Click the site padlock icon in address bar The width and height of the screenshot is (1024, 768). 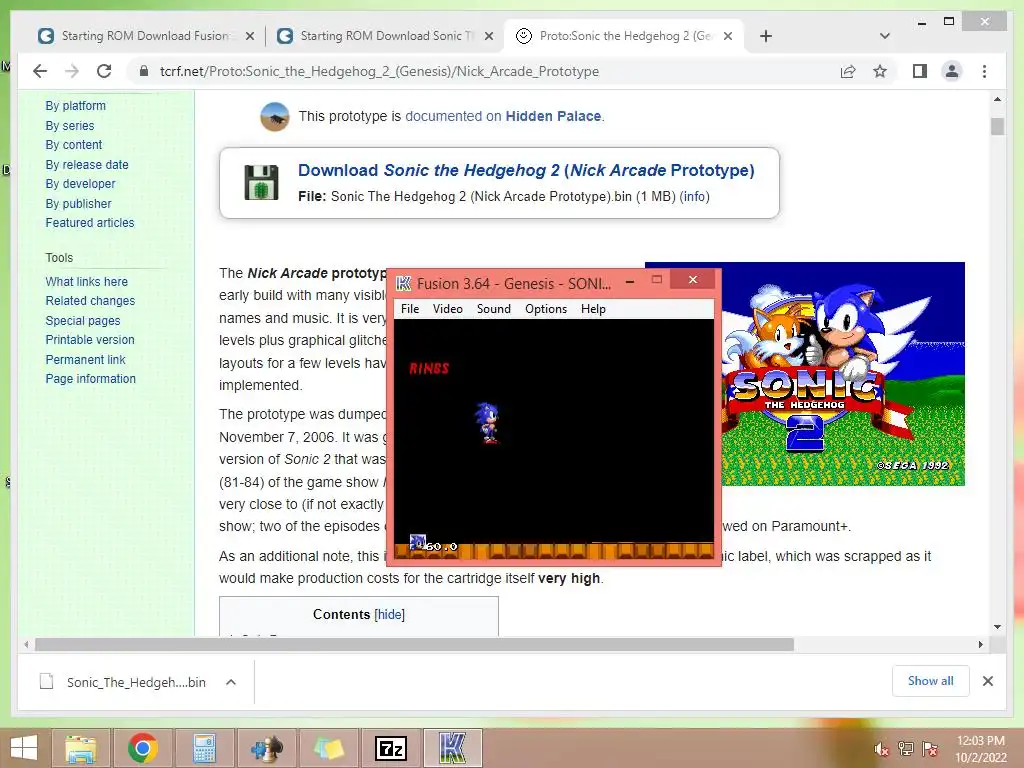click(x=144, y=71)
